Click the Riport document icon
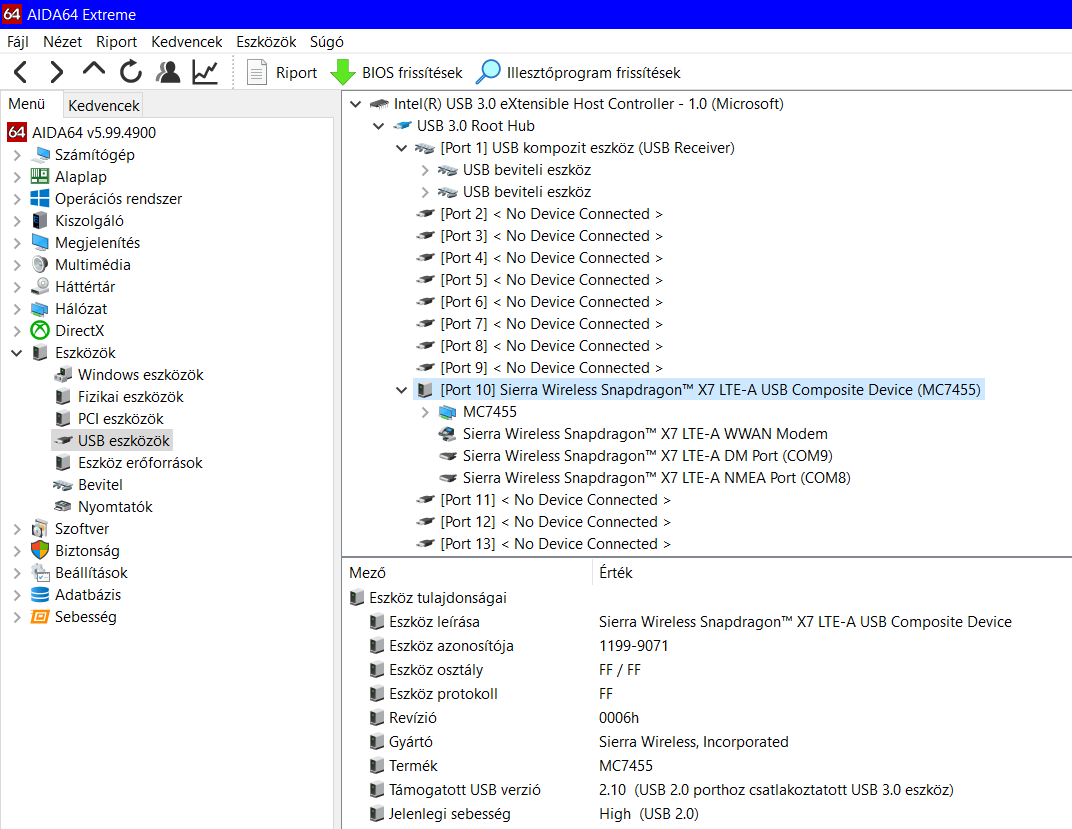This screenshot has width=1072, height=829. [256, 72]
